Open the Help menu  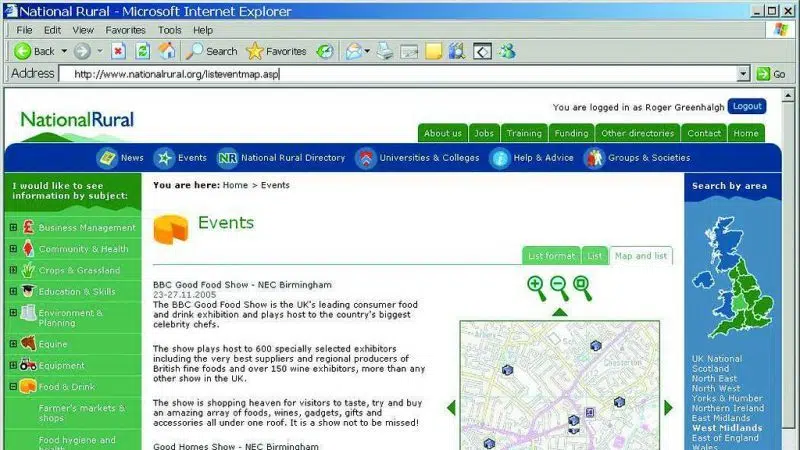pyautogui.click(x=203, y=30)
